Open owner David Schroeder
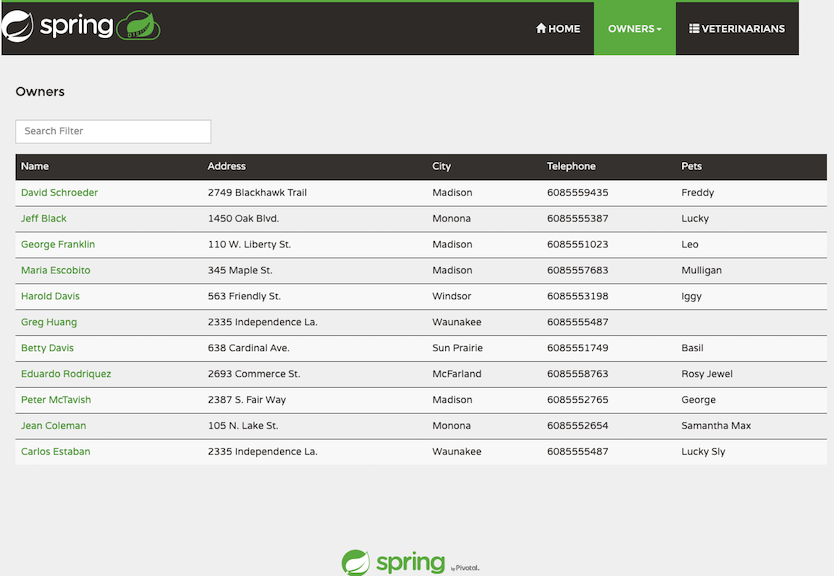This screenshot has width=834, height=576. tap(60, 193)
